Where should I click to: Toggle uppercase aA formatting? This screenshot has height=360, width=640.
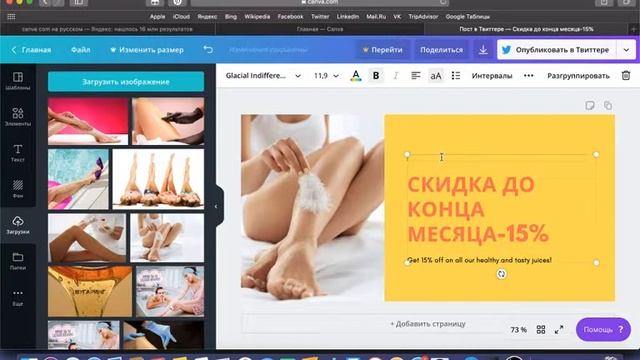tap(436, 76)
